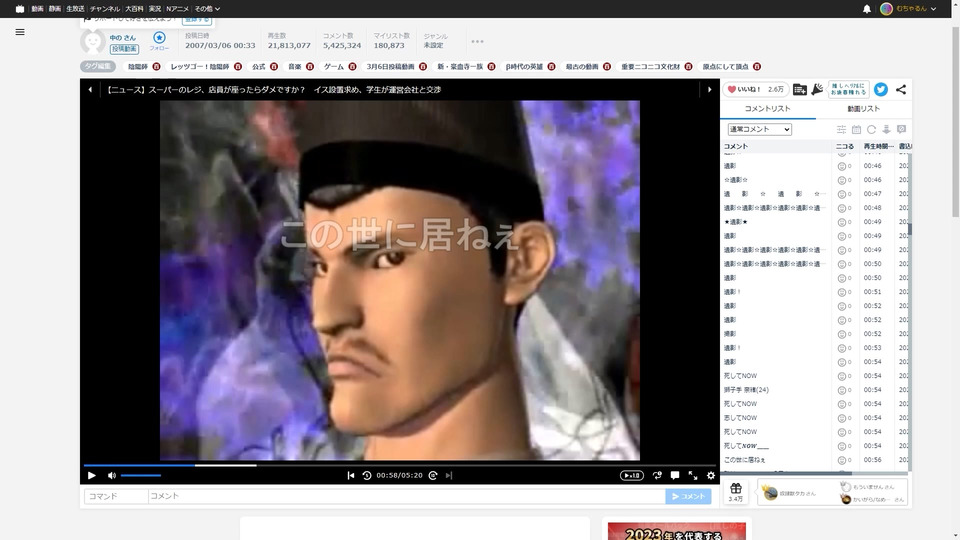Jump to the video start
The width and height of the screenshot is (960, 540).
pyautogui.click(x=350, y=475)
